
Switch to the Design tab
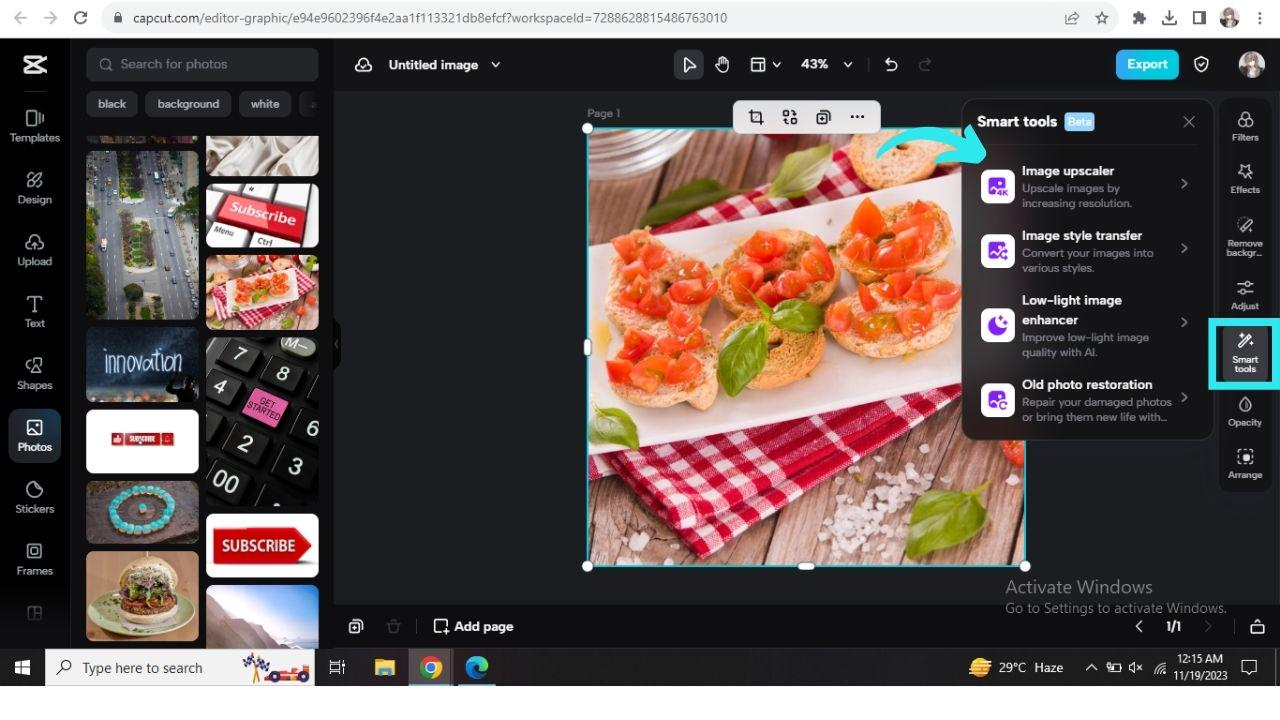[x=34, y=188]
